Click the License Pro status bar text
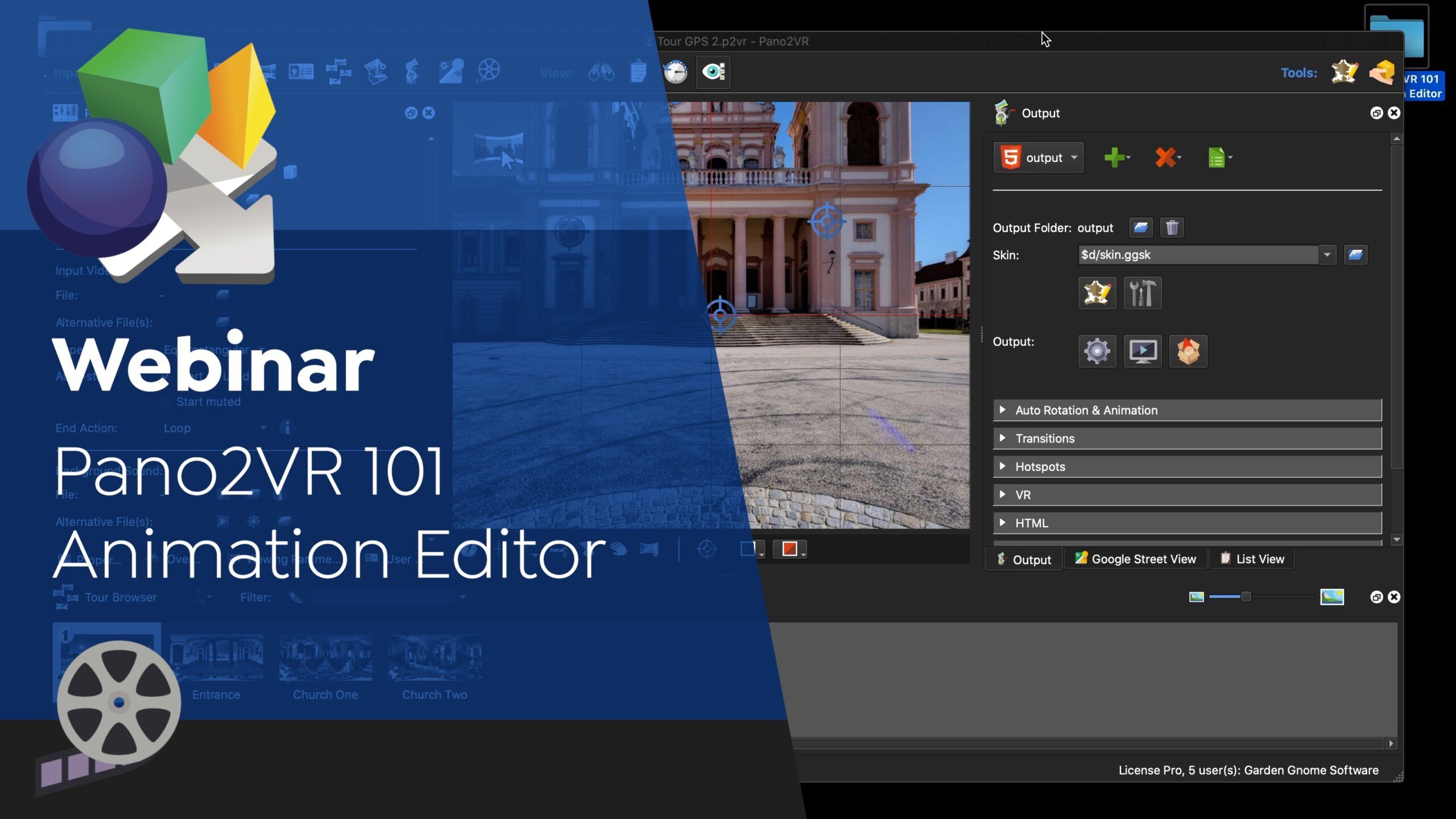The width and height of the screenshot is (1456, 819). point(1248,770)
